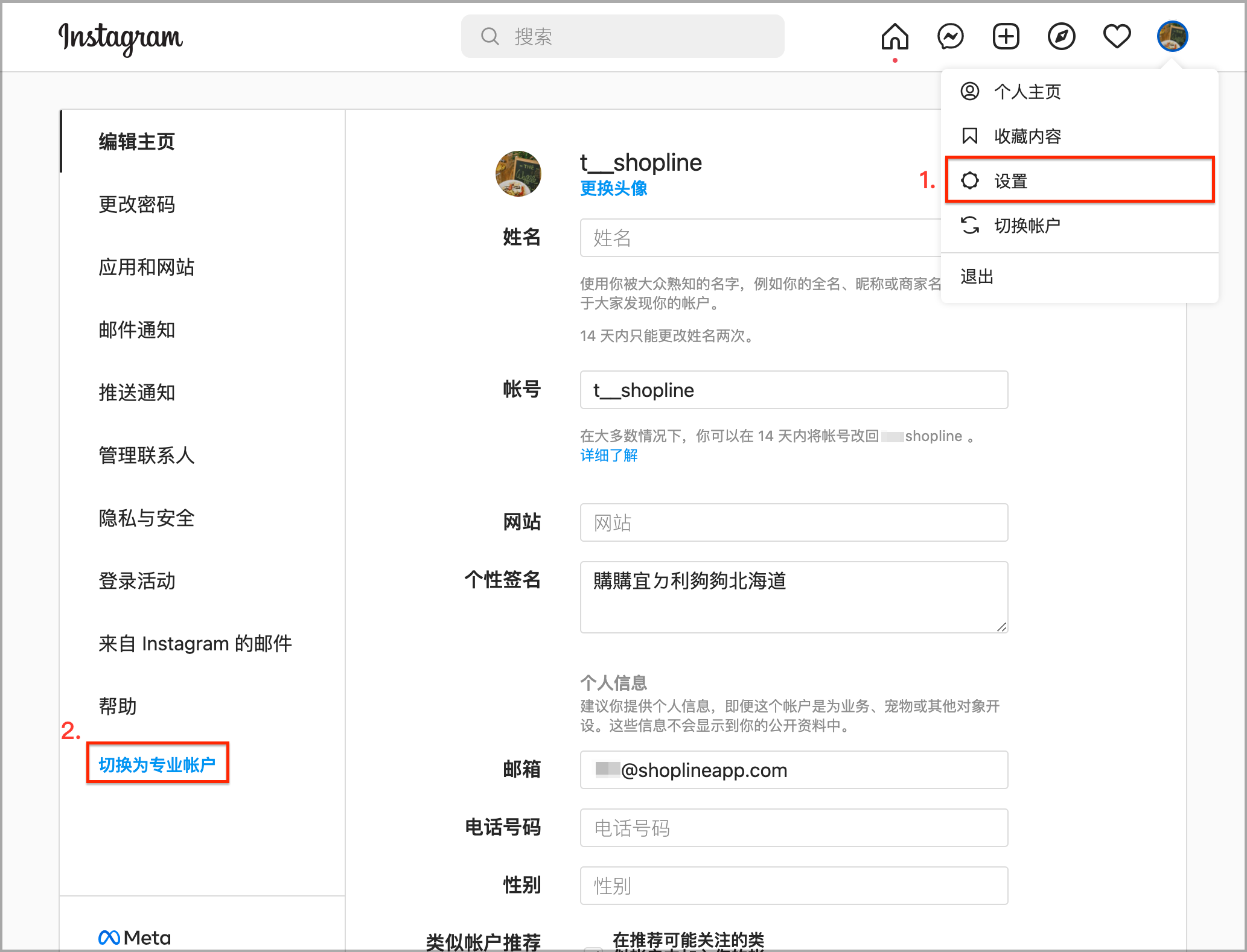Click the Instagram logo
Image resolution: width=1247 pixels, height=952 pixels.
click(121, 38)
